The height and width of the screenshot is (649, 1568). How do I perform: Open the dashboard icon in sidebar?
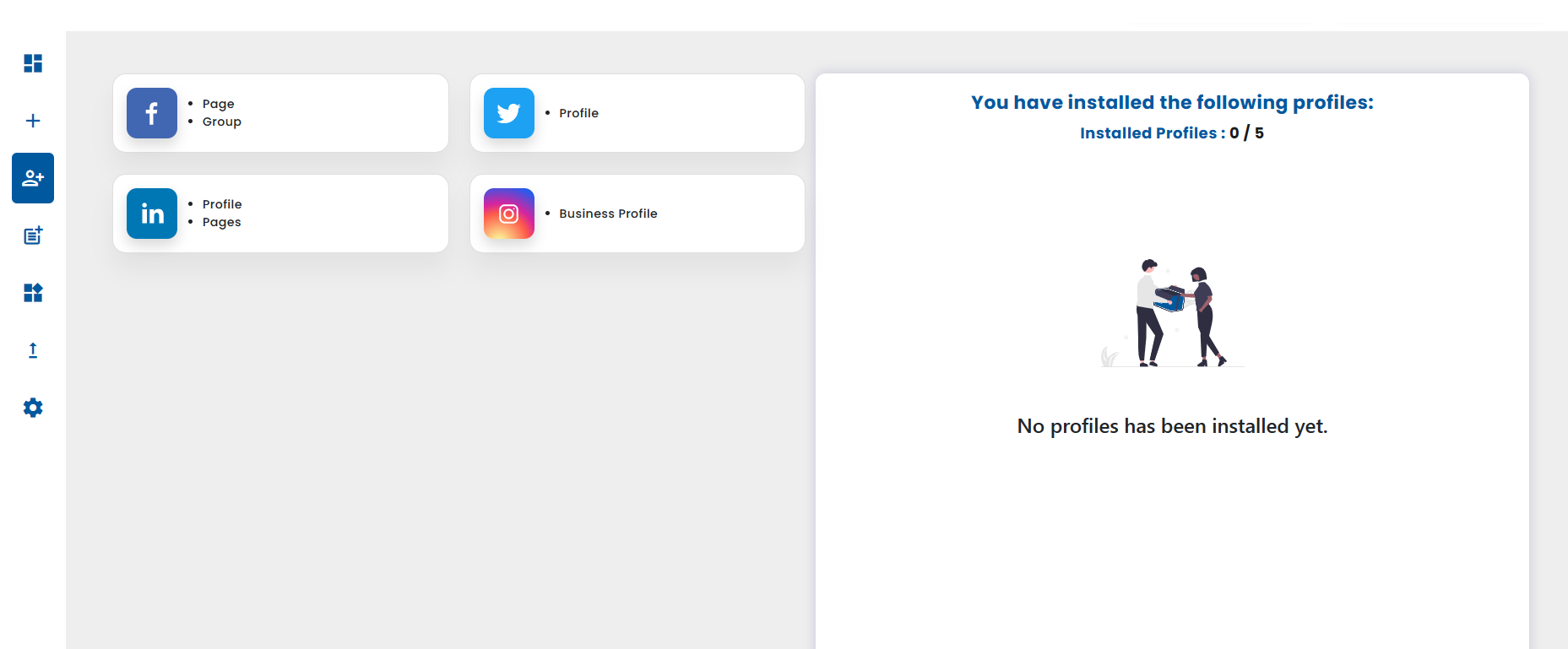33,63
